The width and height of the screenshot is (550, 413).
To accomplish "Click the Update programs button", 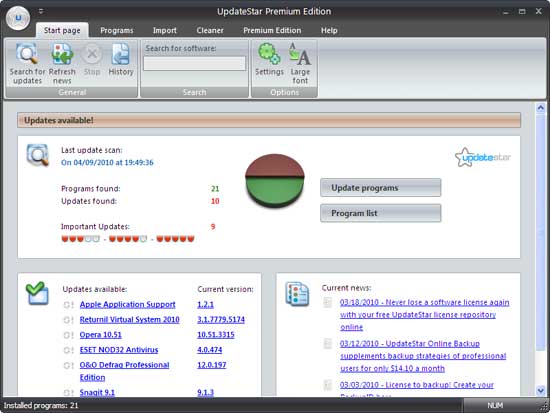I will point(381,188).
